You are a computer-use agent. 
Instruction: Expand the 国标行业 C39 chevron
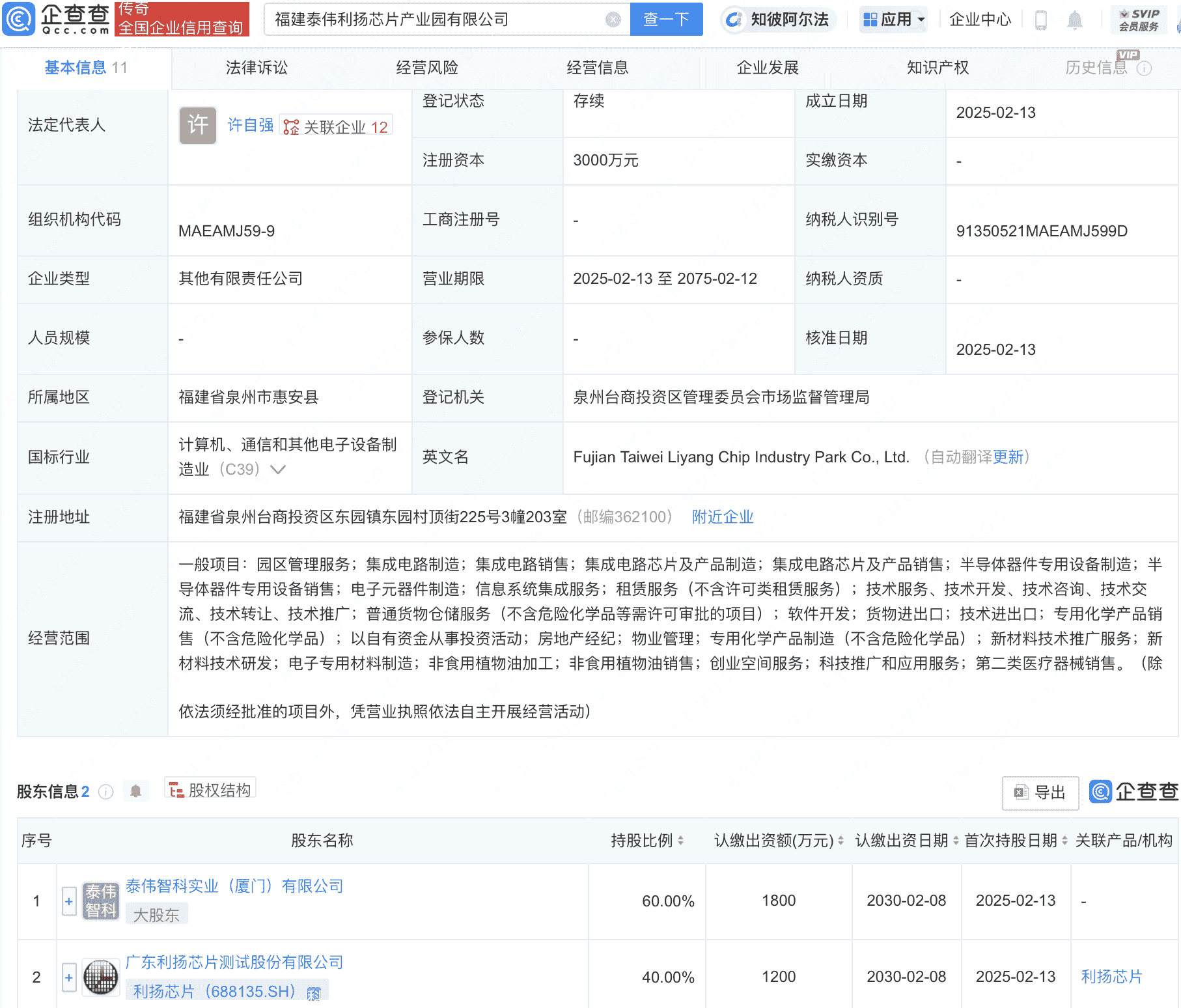coord(278,469)
